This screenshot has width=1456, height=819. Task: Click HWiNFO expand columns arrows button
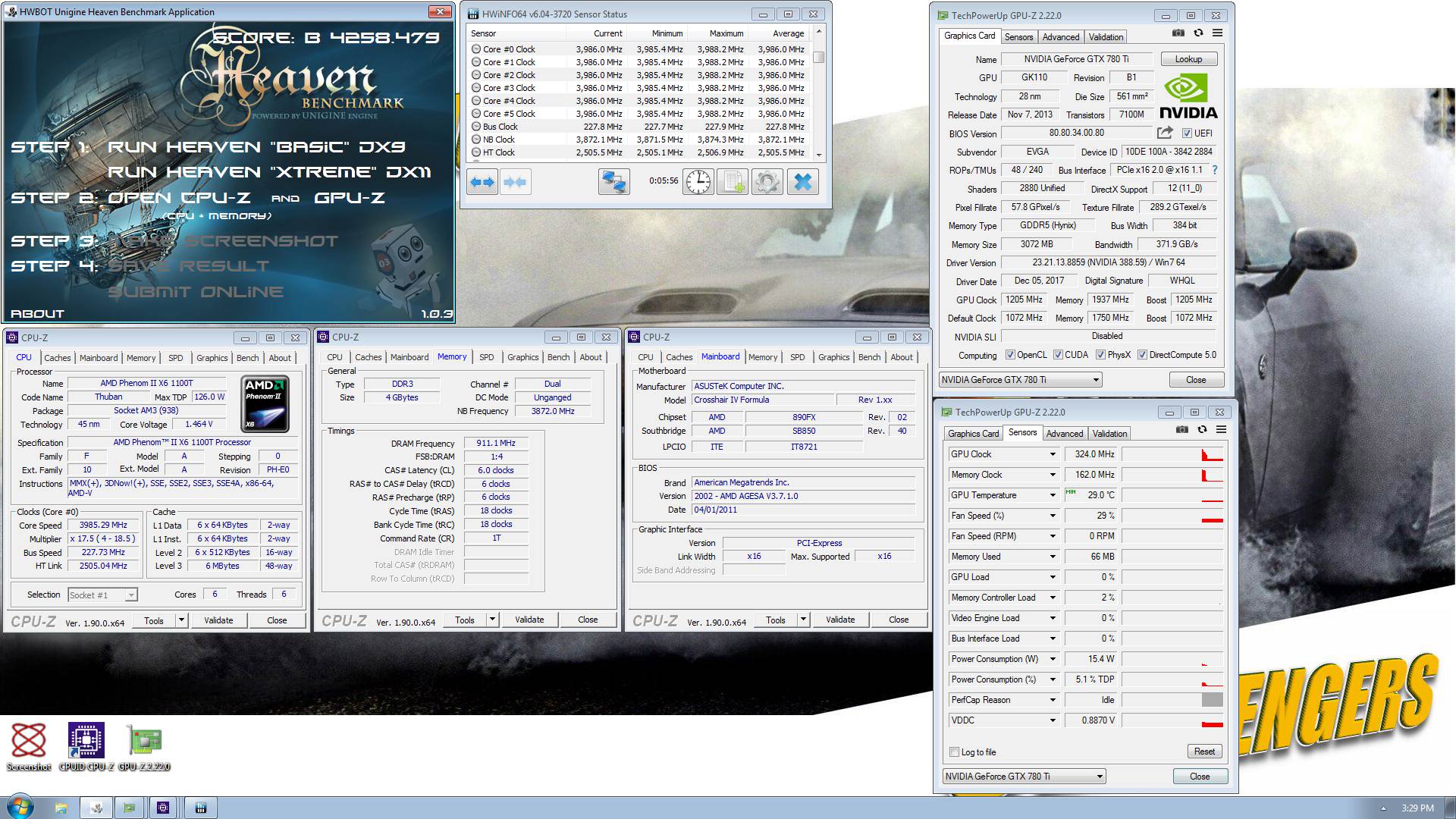[482, 182]
